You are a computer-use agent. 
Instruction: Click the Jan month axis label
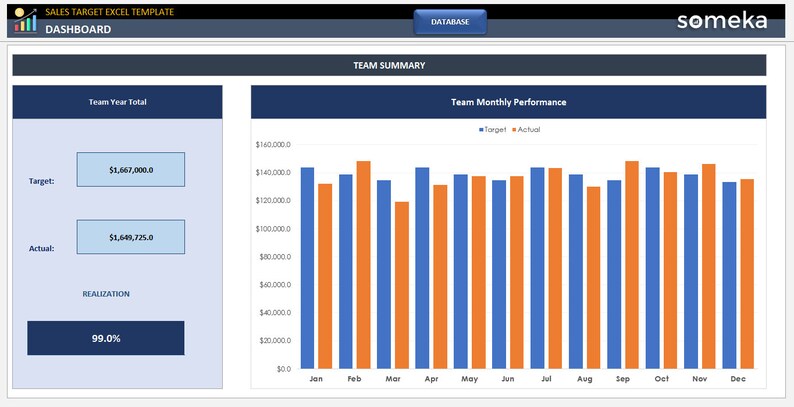(316, 379)
